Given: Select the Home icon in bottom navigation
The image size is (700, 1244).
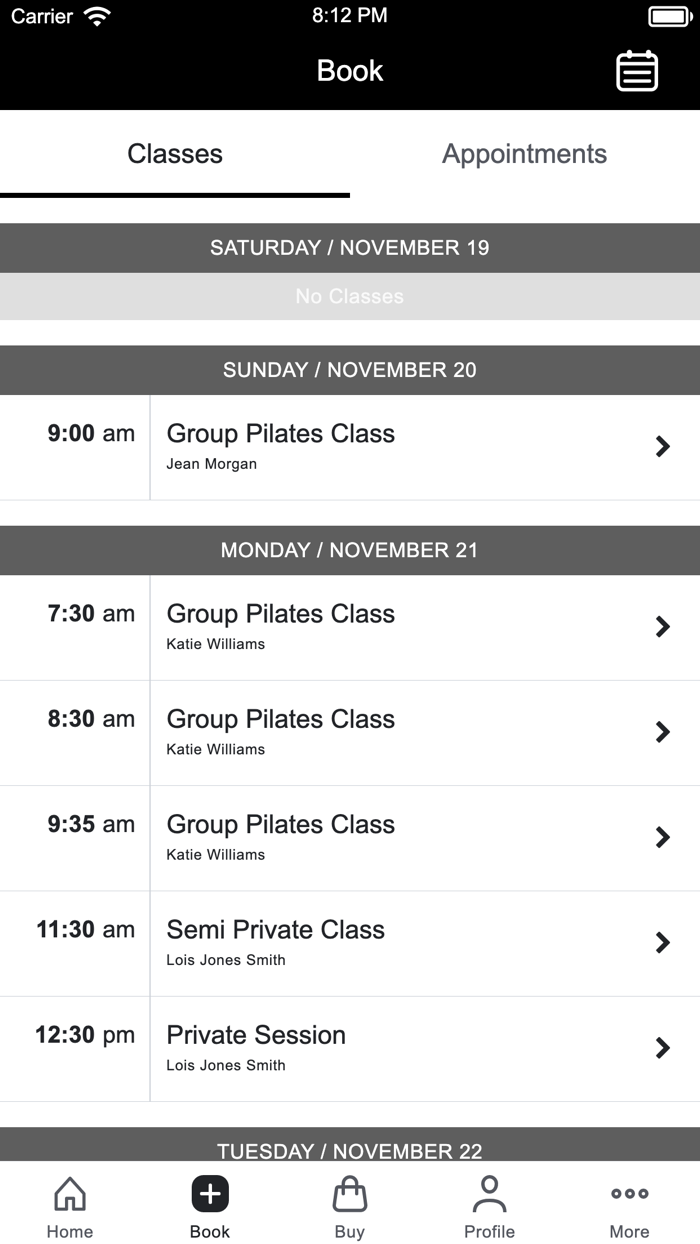Looking at the screenshot, I should (69, 1204).
